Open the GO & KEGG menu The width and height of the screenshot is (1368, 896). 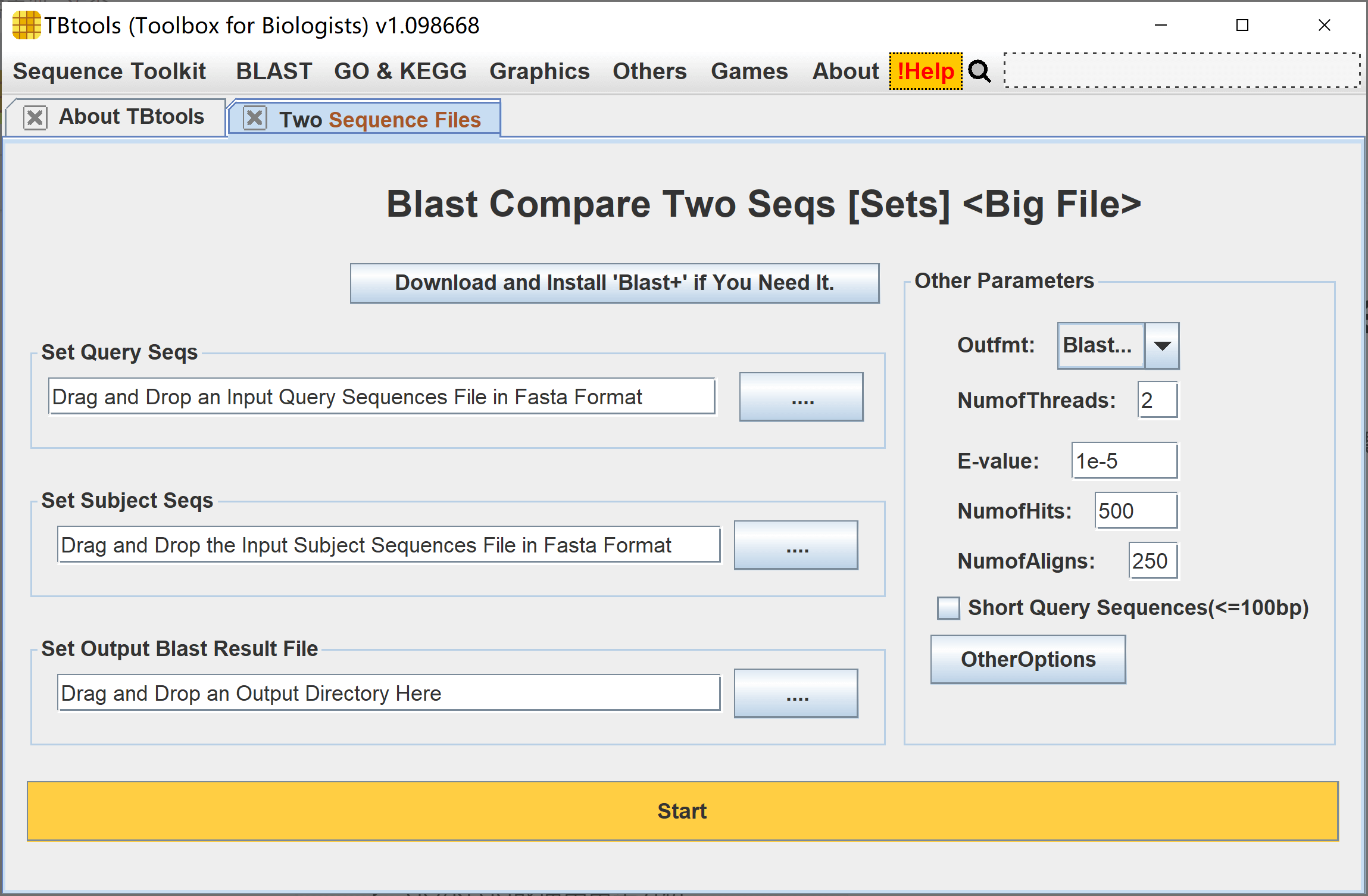point(400,71)
